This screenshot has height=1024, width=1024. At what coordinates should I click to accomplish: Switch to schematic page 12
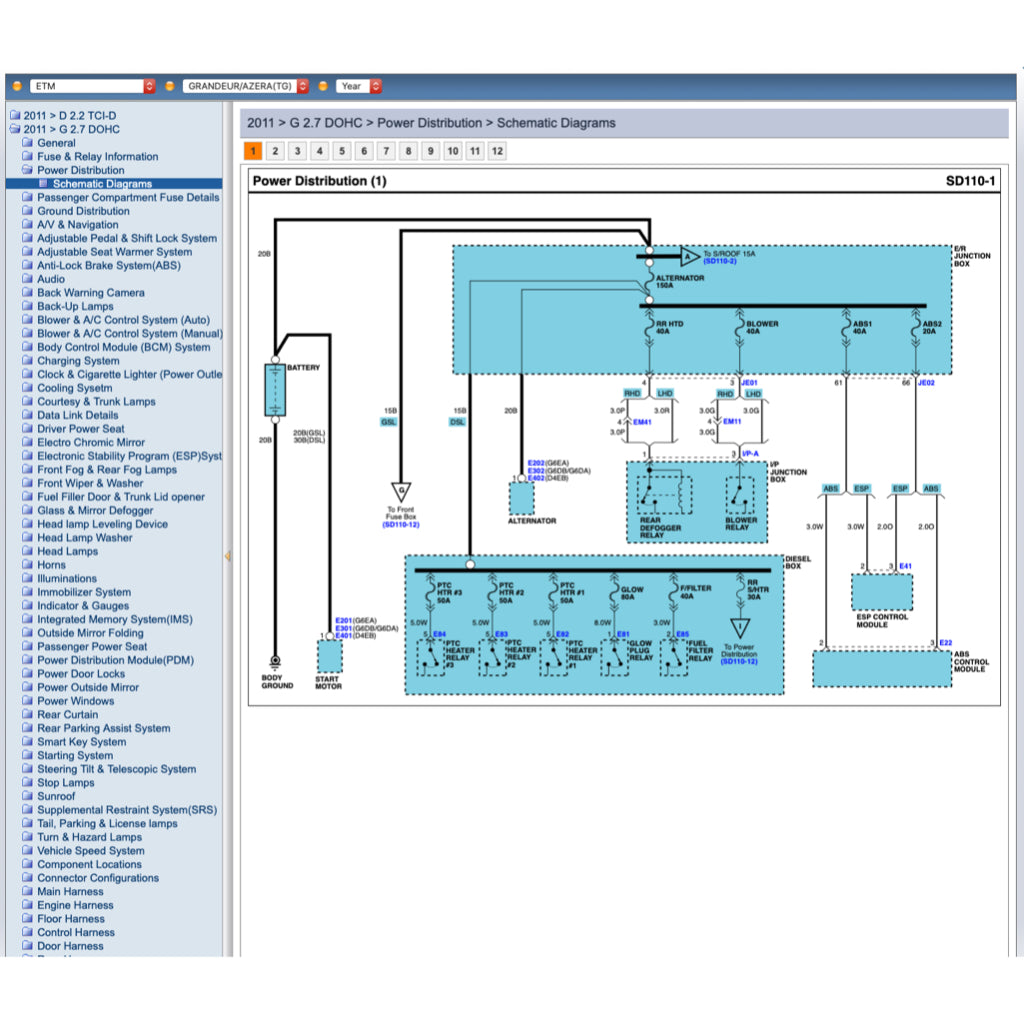point(496,151)
